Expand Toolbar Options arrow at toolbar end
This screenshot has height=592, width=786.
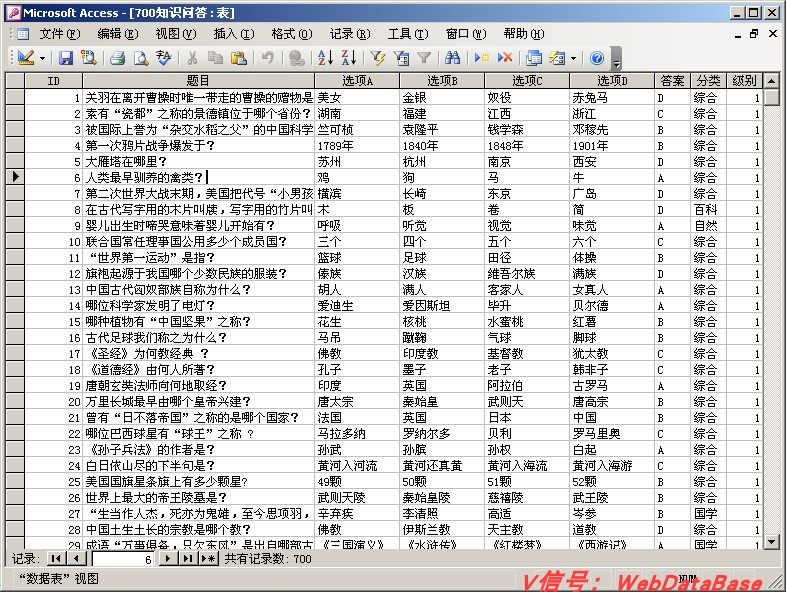point(617,58)
